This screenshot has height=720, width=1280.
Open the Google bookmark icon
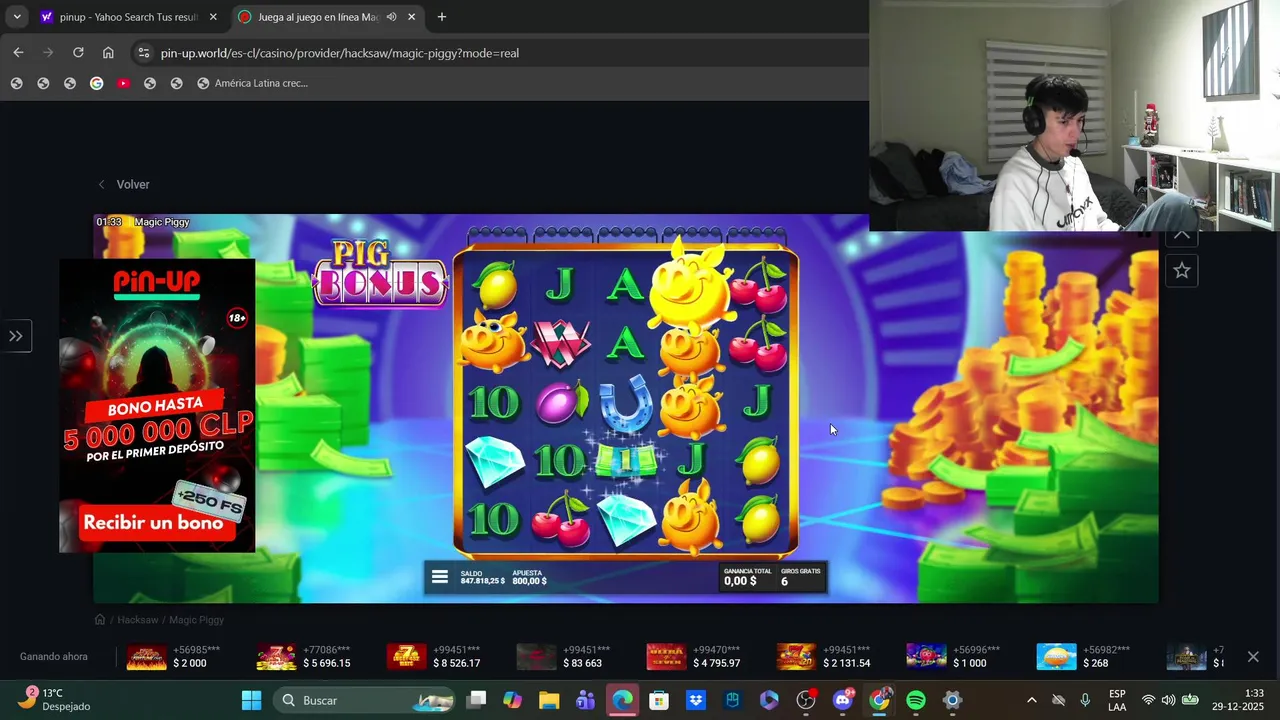click(x=96, y=83)
